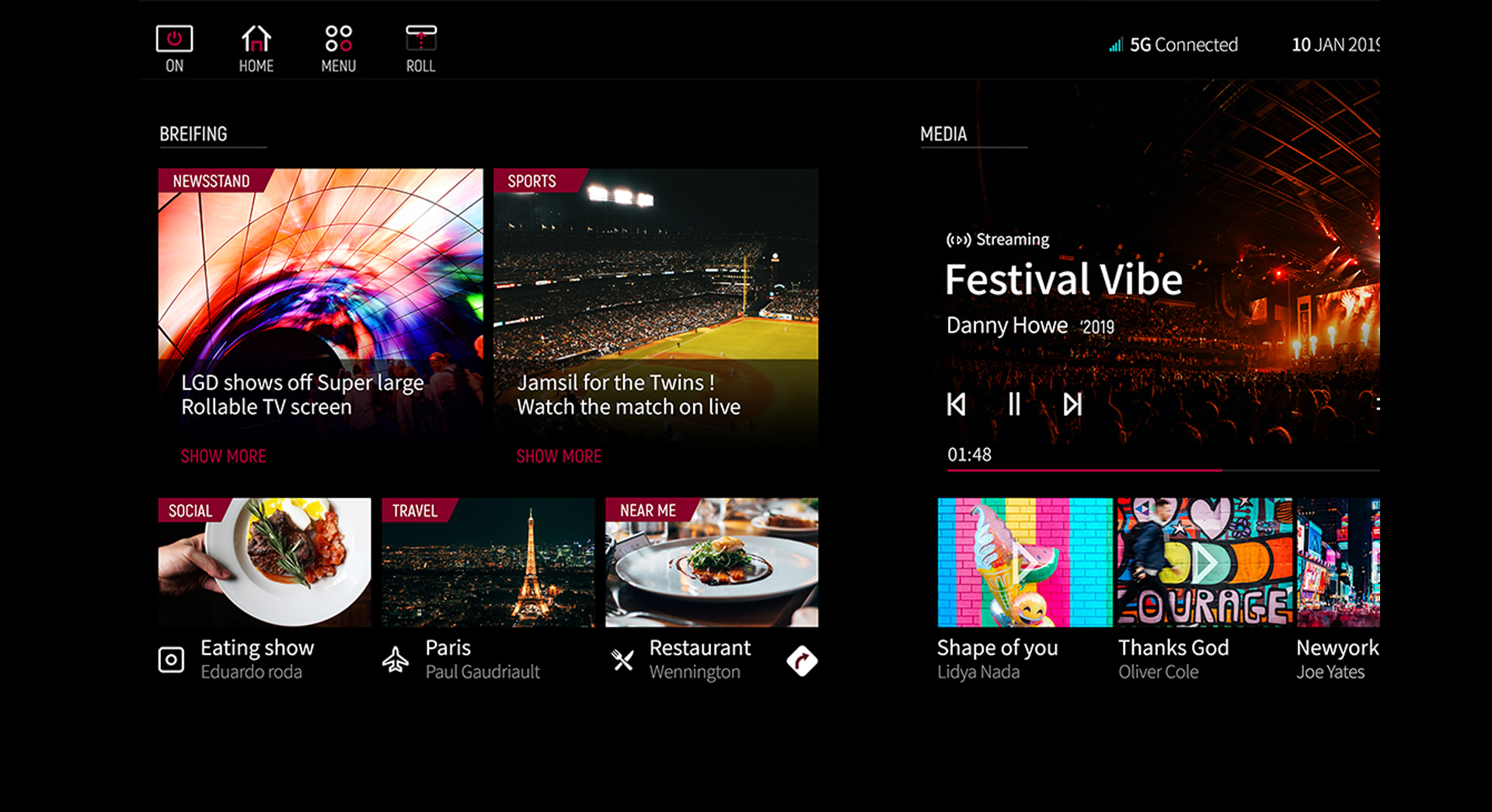The height and width of the screenshot is (812, 1492).
Task: Pause the Festival Vibe stream
Action: [x=1014, y=404]
